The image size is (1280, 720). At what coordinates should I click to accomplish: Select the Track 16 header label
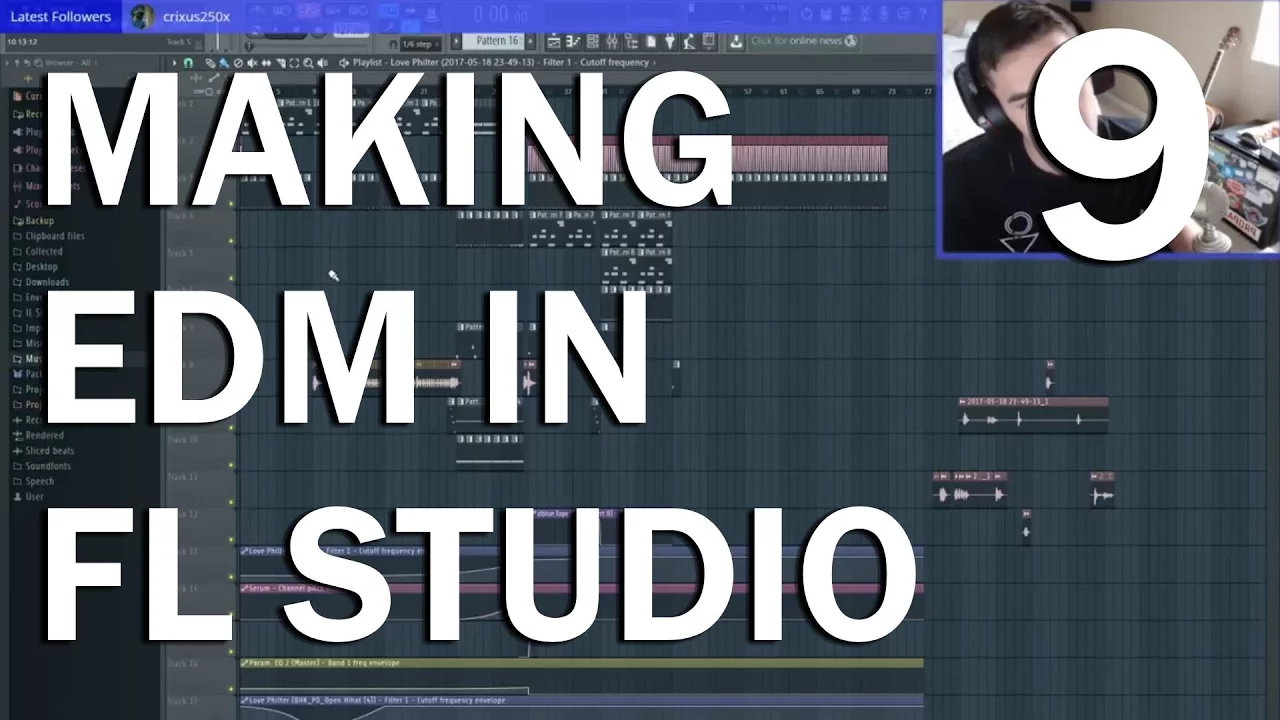[182, 663]
